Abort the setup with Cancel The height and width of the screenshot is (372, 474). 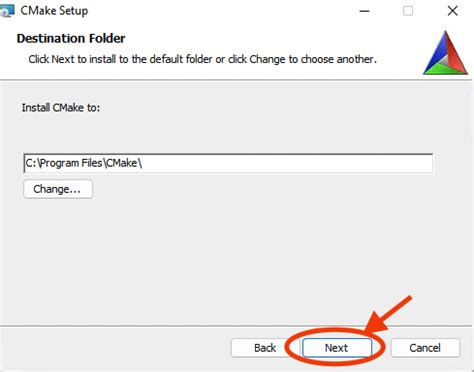pyautogui.click(x=425, y=348)
